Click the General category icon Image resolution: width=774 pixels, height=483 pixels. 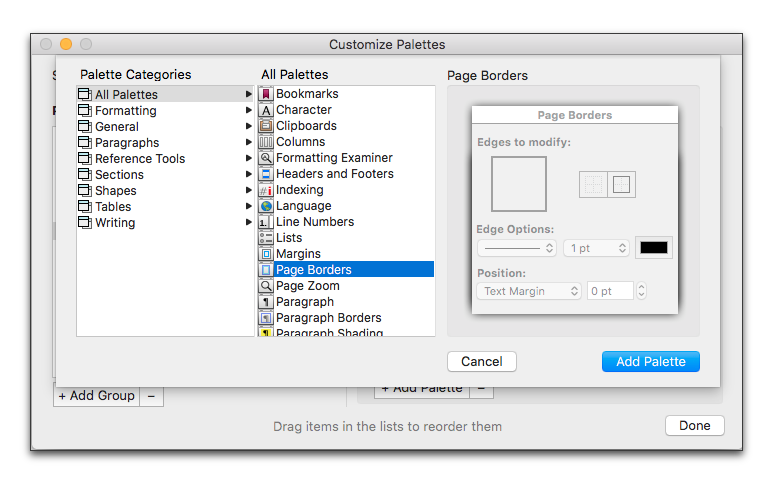tap(85, 126)
